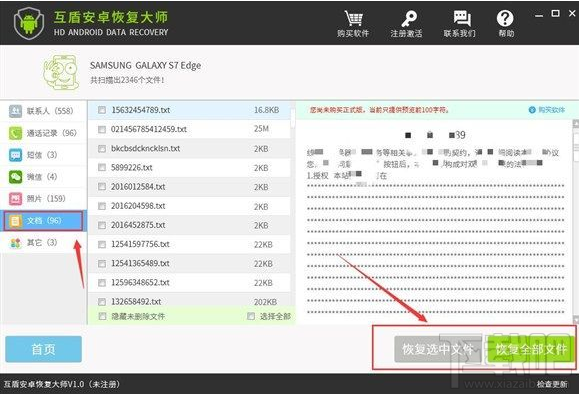
Task: Check the box for 5899226.txt
Action: coord(102,168)
